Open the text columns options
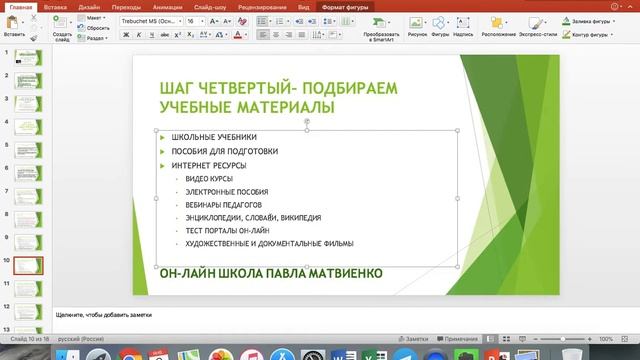Screen dimensions: 640x360 coord(347,21)
